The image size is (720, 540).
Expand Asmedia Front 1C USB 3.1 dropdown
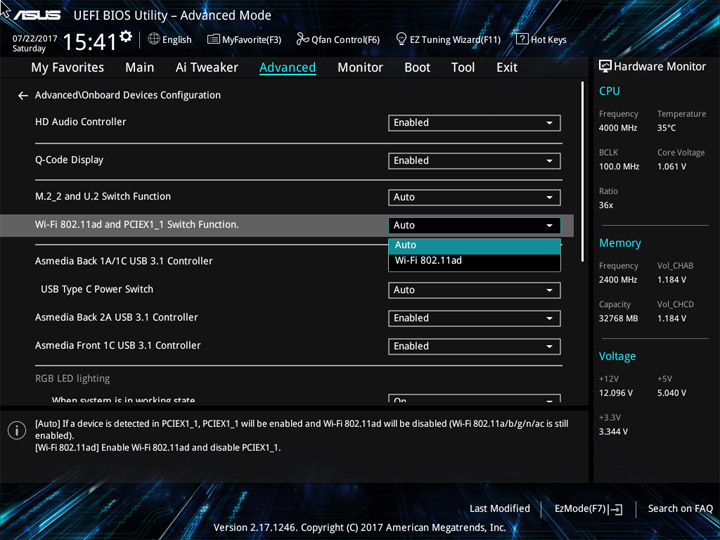[474, 346]
